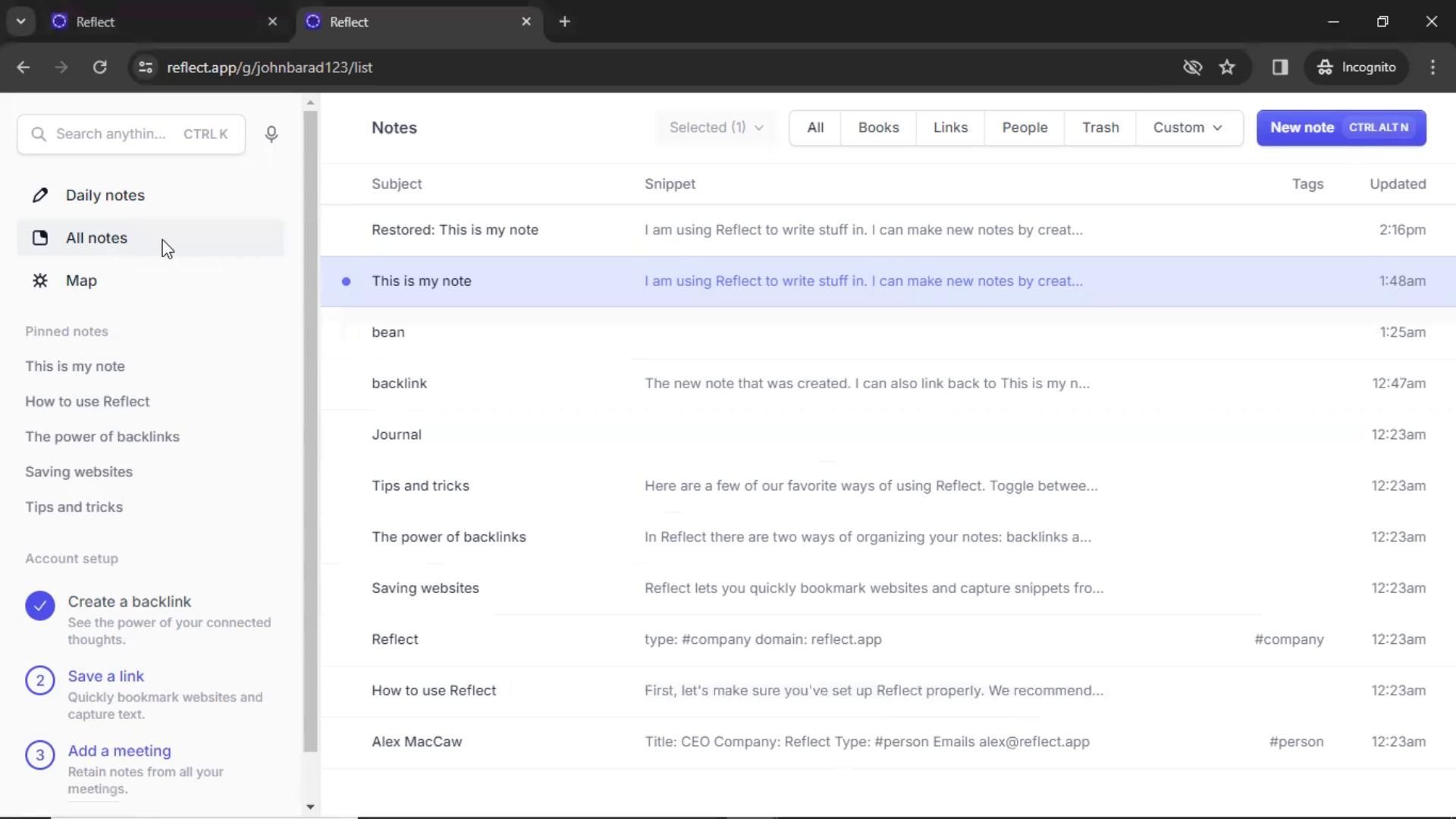Go forward with the browser arrow

61,67
